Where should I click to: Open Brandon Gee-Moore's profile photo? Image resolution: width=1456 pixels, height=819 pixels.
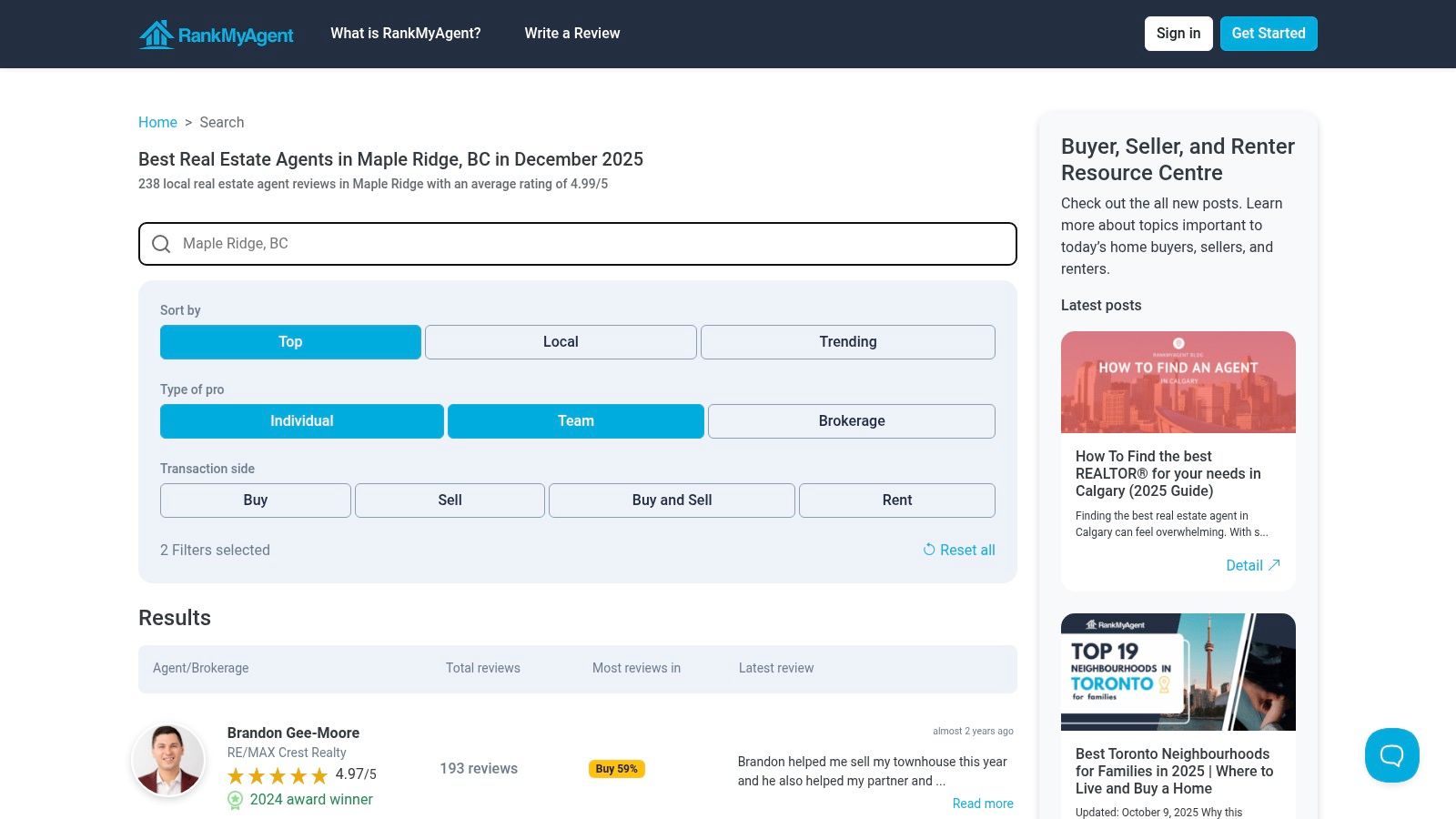(168, 760)
